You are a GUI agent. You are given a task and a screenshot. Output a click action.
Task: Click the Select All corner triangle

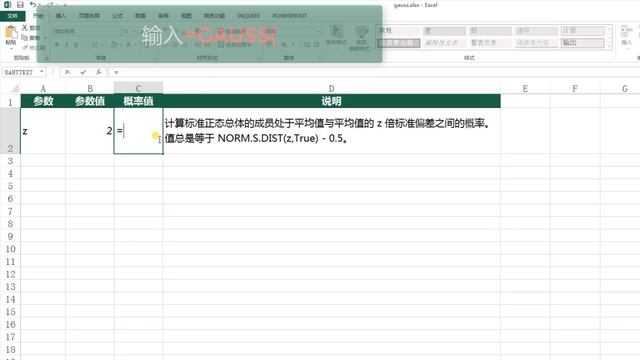pyautogui.click(x=15, y=88)
